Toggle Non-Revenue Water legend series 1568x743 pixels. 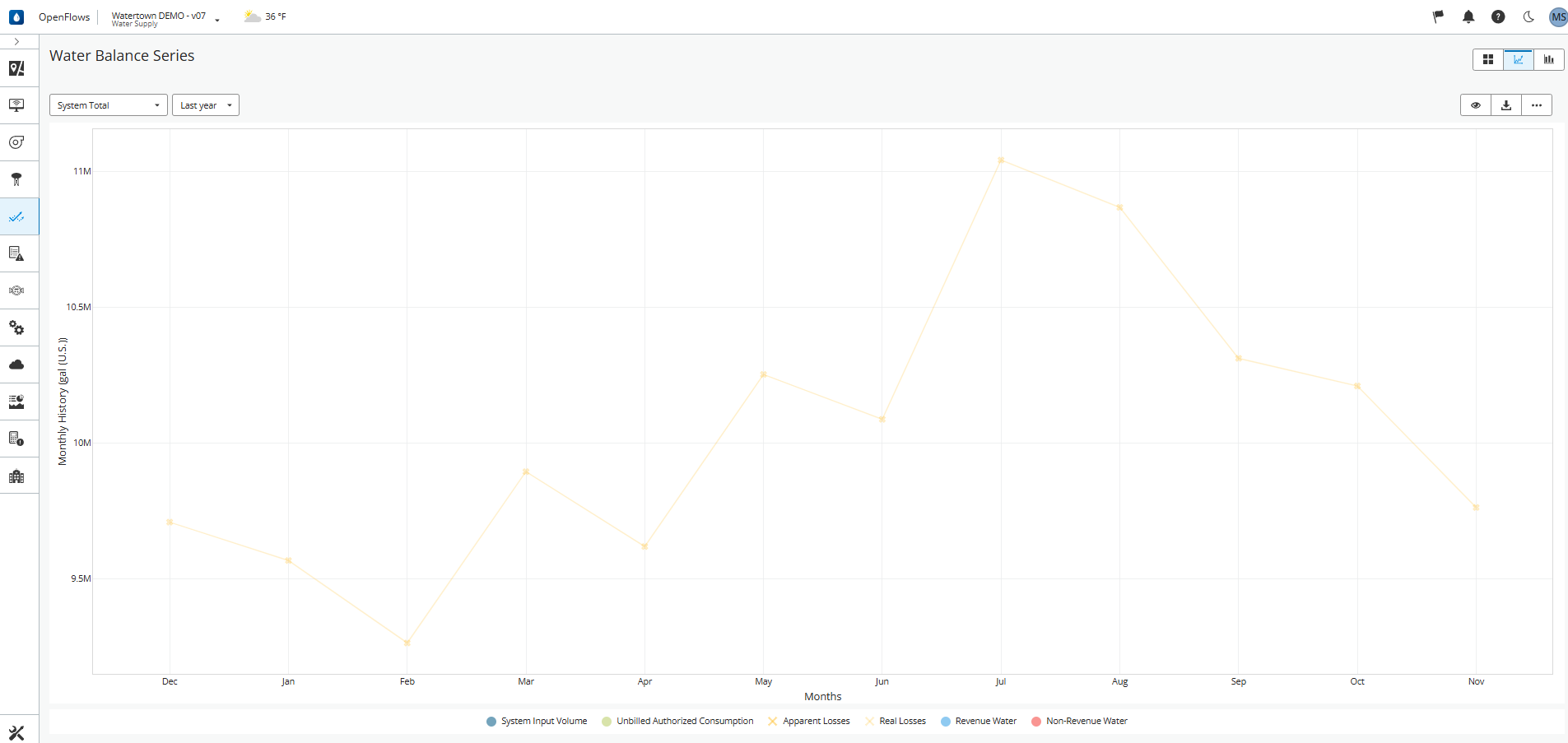coord(1079,721)
